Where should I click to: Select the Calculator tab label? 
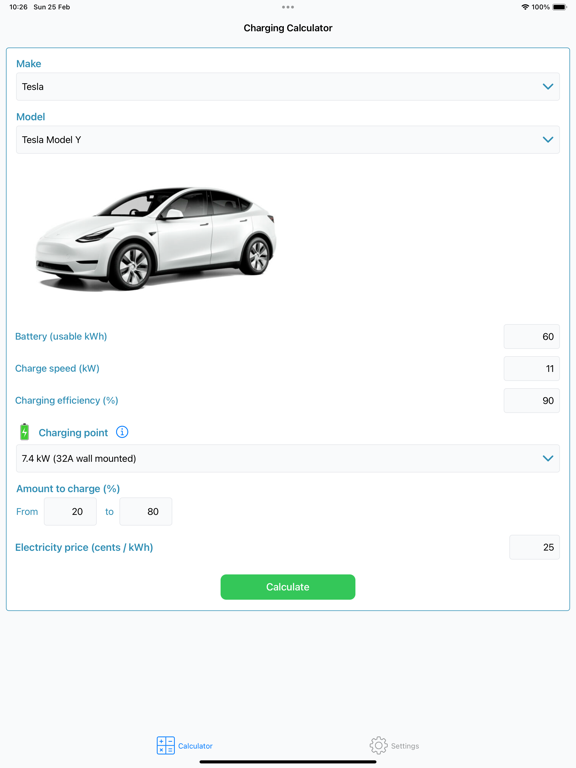pyautogui.click(x=195, y=746)
